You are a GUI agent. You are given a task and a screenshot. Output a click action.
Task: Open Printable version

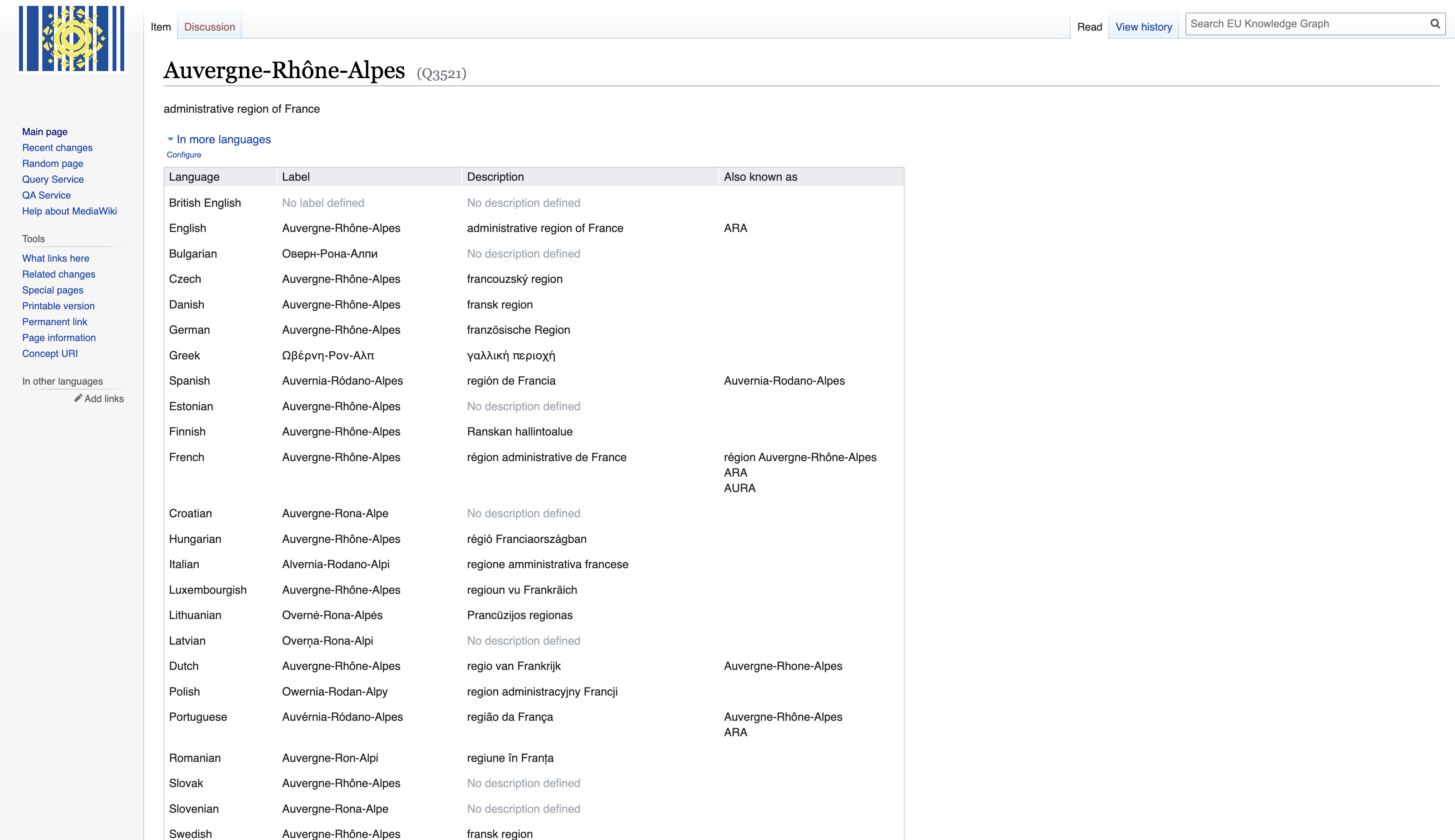(x=58, y=306)
